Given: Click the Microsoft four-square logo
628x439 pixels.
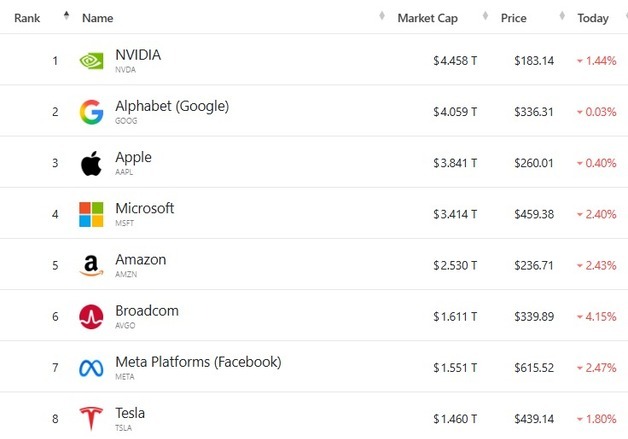Looking at the screenshot, I should (91, 214).
